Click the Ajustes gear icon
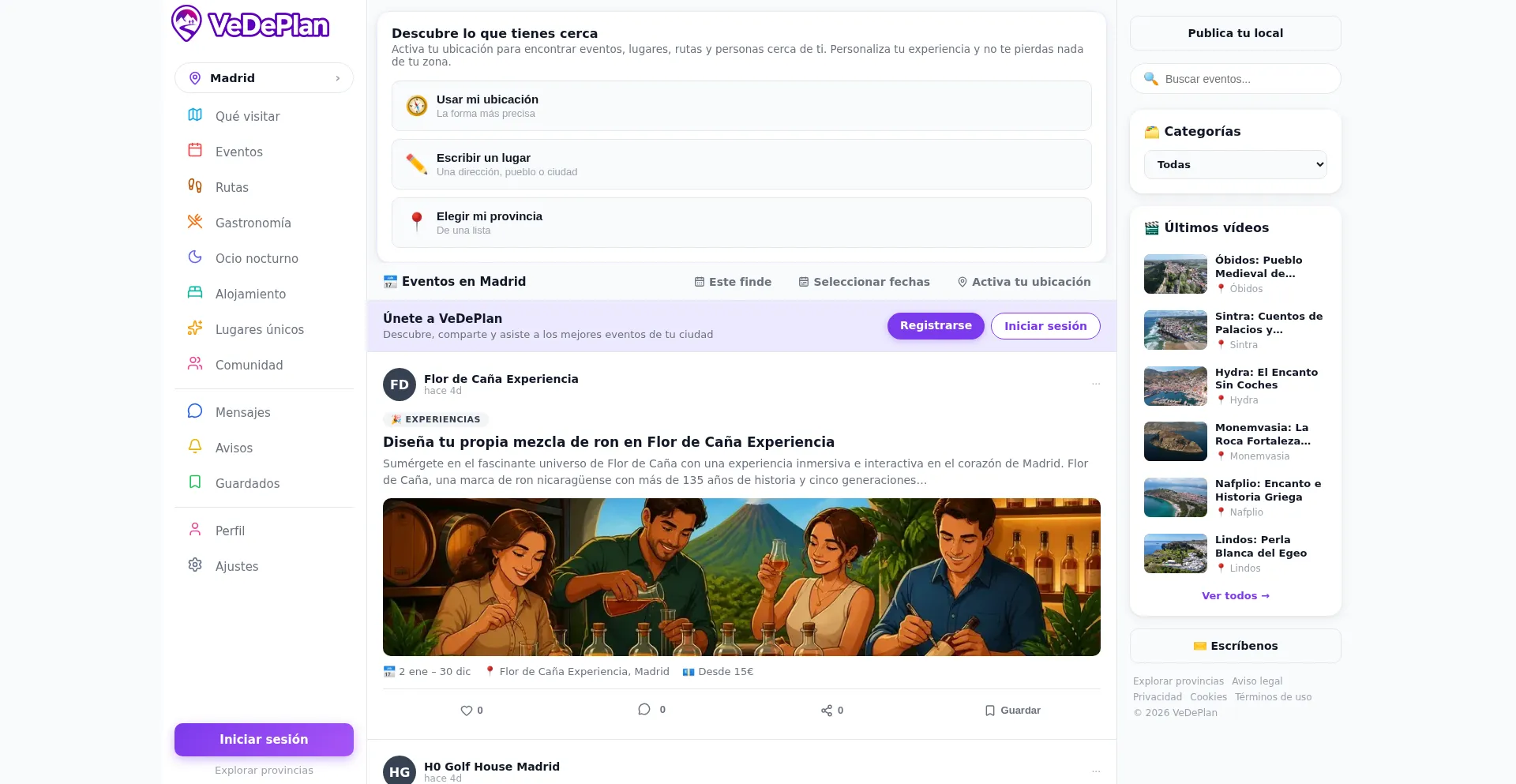 tap(195, 565)
